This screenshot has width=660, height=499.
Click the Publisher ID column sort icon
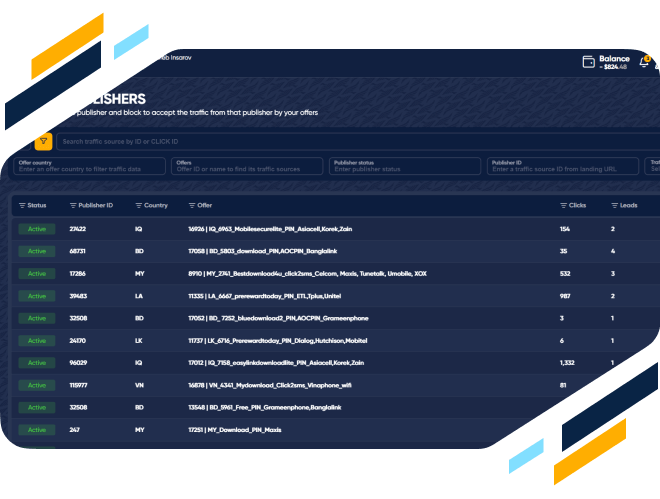pos(73,205)
